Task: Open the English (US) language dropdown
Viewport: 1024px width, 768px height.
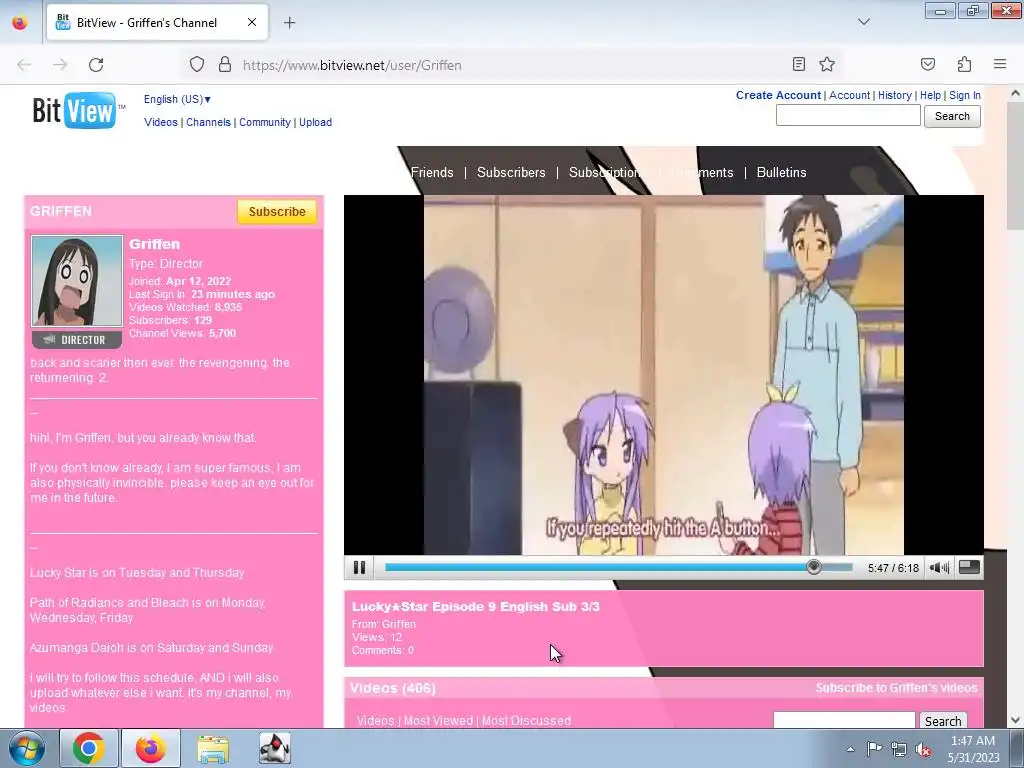Action: point(177,99)
